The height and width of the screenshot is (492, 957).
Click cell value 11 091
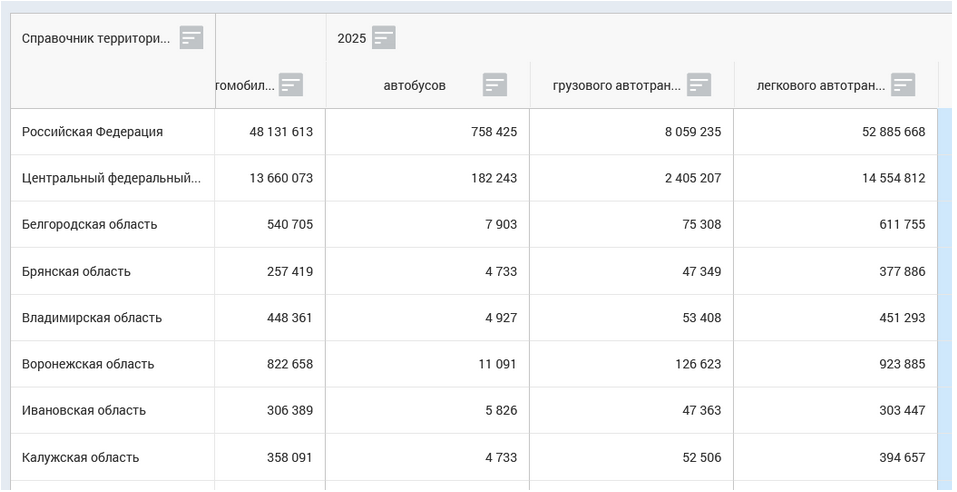(x=498, y=364)
